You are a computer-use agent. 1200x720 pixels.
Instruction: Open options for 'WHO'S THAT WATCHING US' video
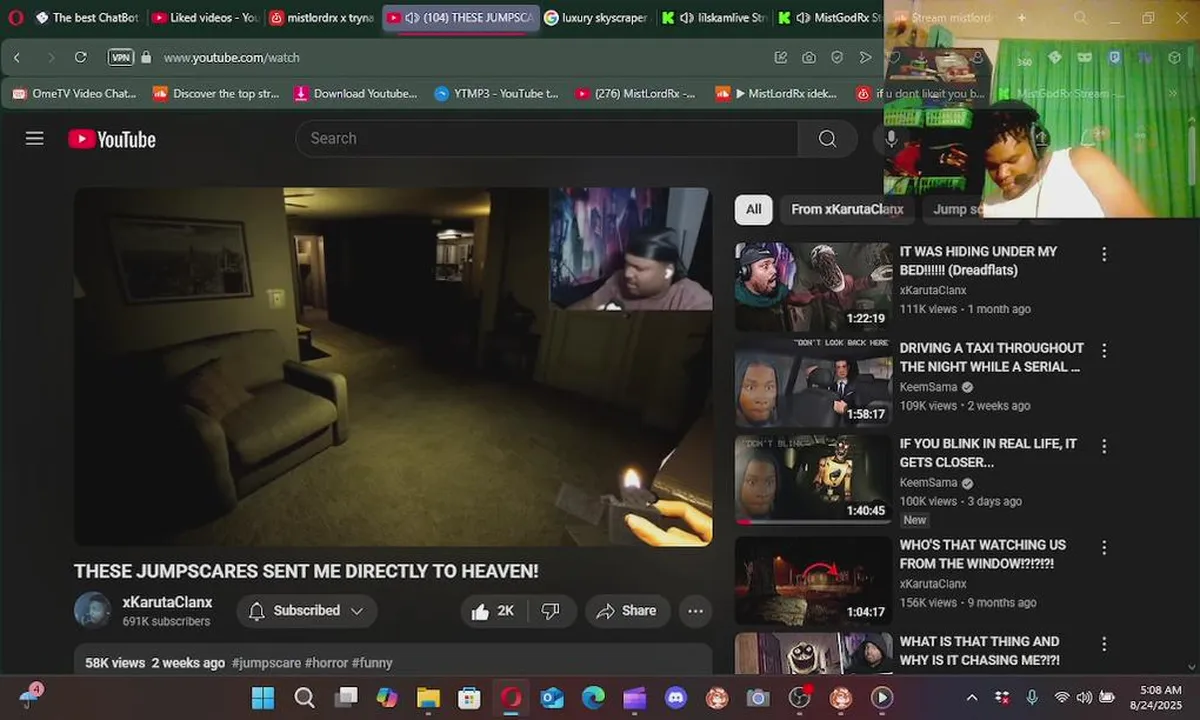1104,548
